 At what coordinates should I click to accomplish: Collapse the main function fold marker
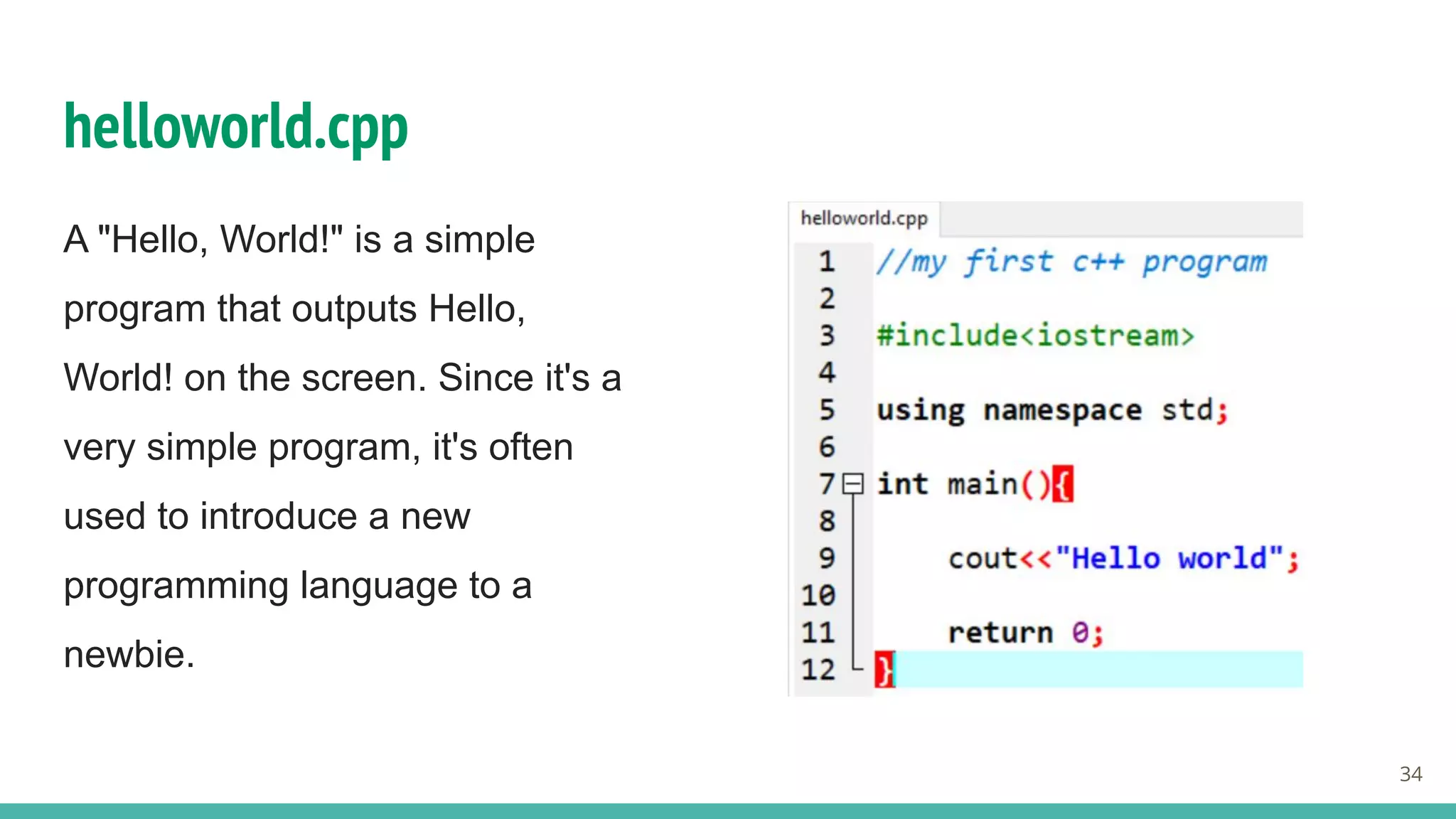(x=852, y=484)
